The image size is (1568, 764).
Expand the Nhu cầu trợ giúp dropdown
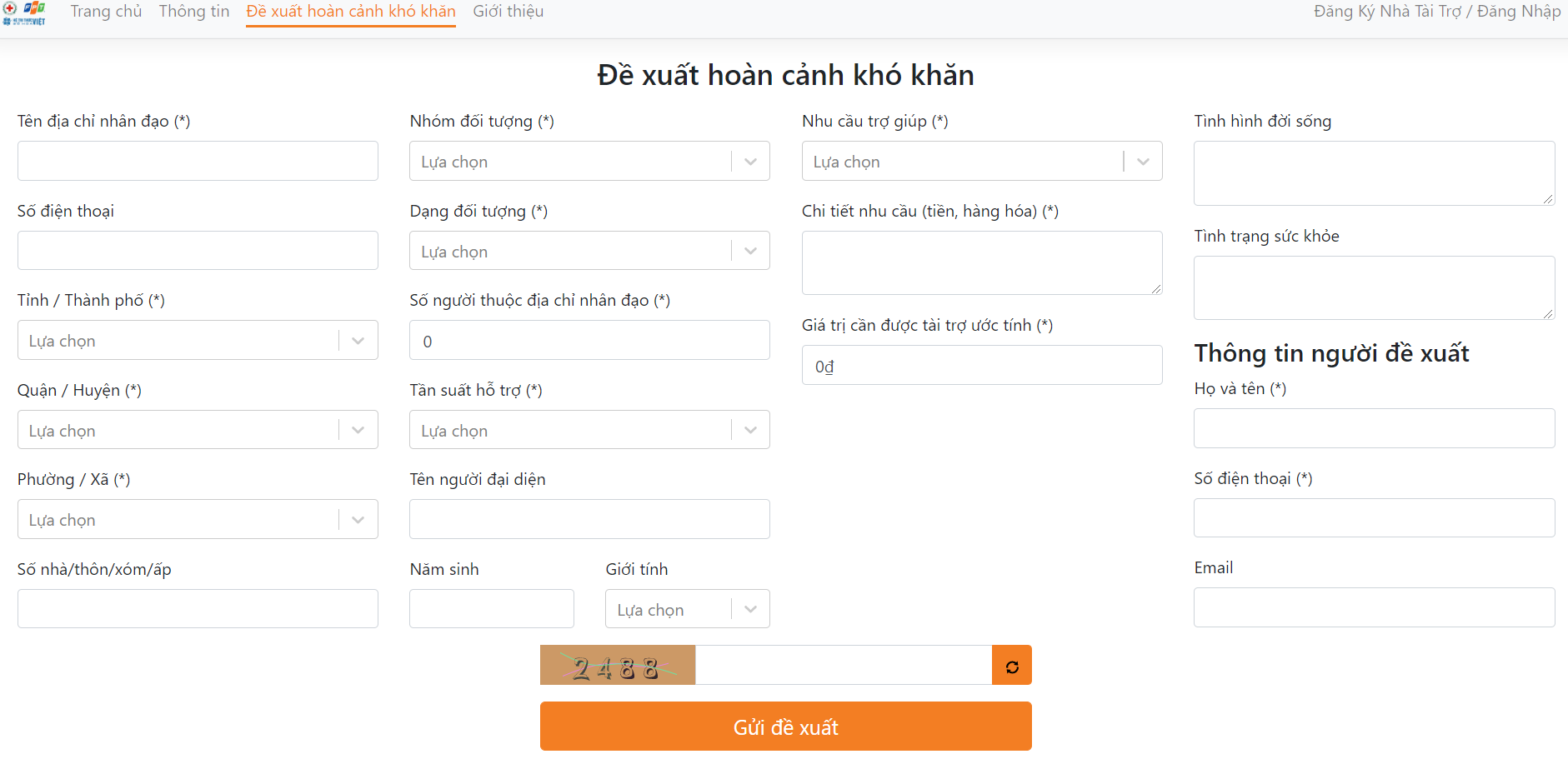tap(981, 162)
